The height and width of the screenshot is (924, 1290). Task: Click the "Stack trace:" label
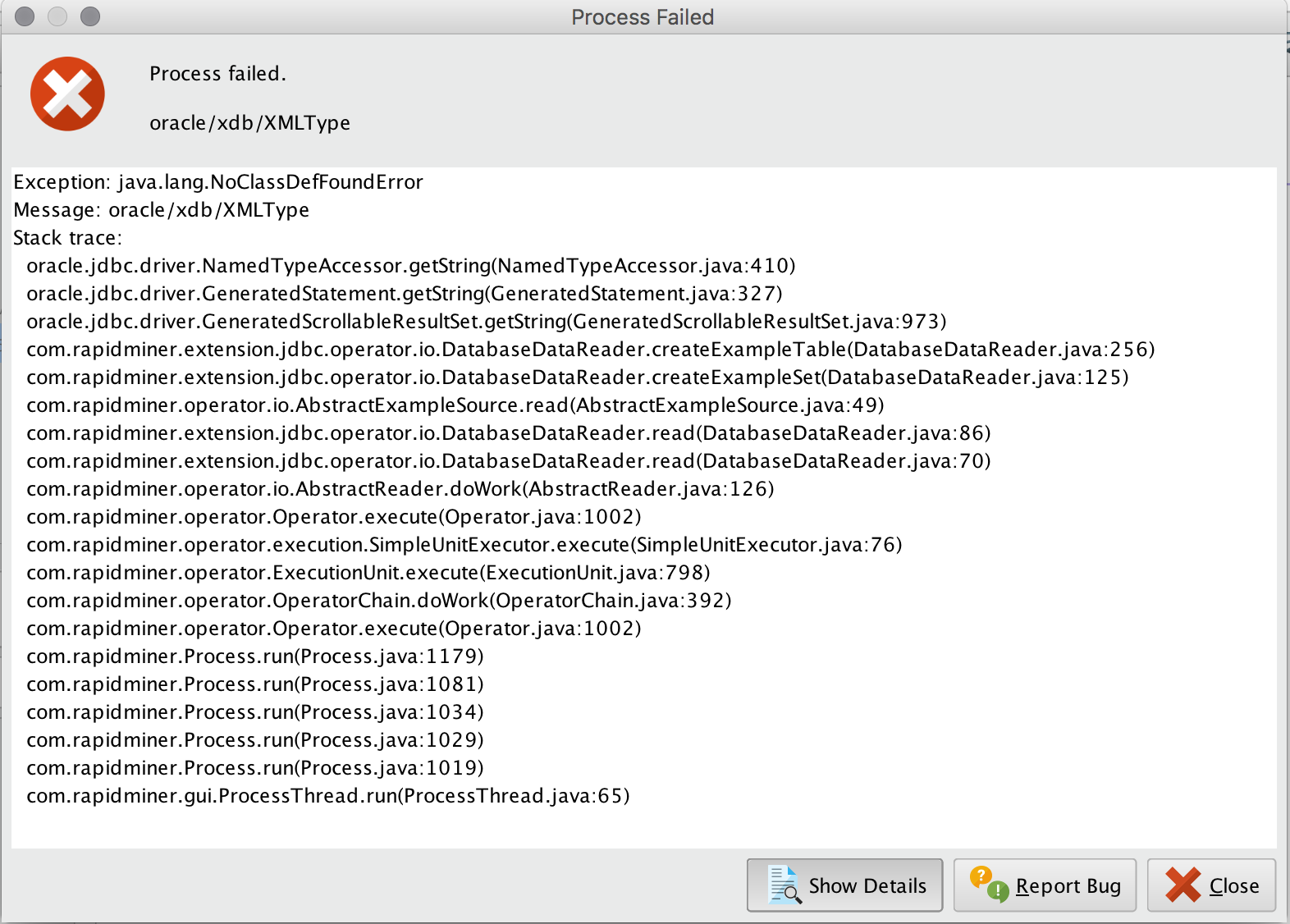[67, 238]
